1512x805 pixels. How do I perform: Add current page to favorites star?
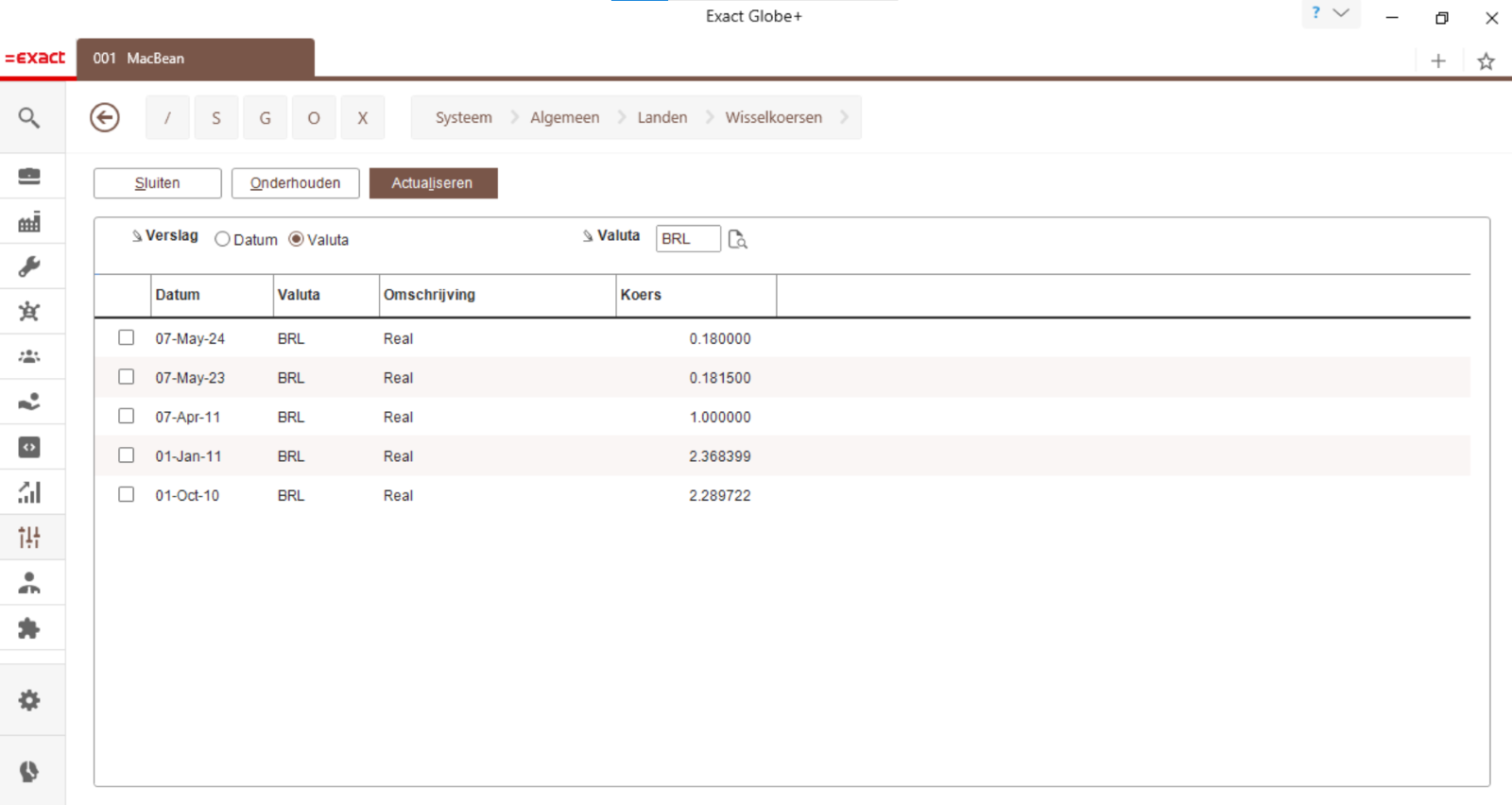pyautogui.click(x=1486, y=61)
